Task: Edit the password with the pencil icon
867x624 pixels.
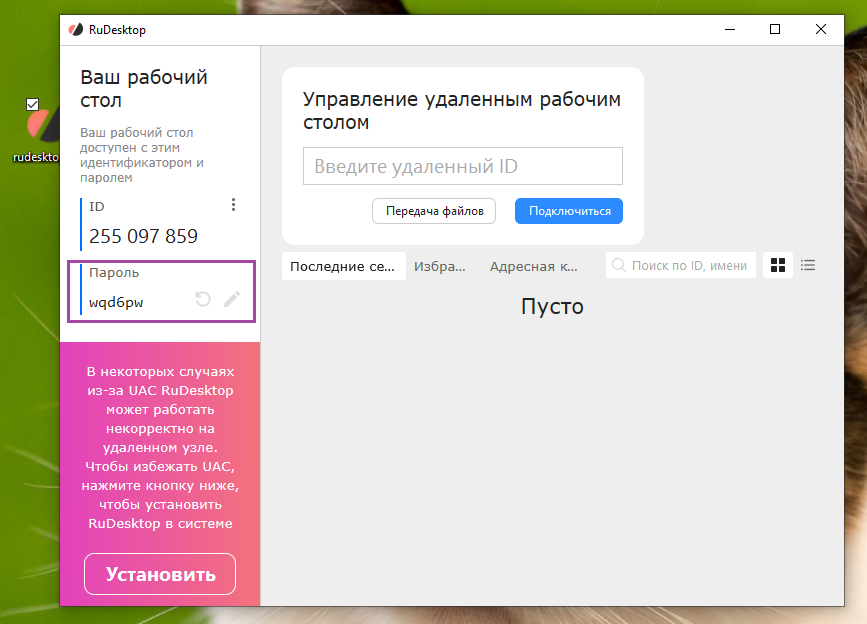Action: pos(232,299)
